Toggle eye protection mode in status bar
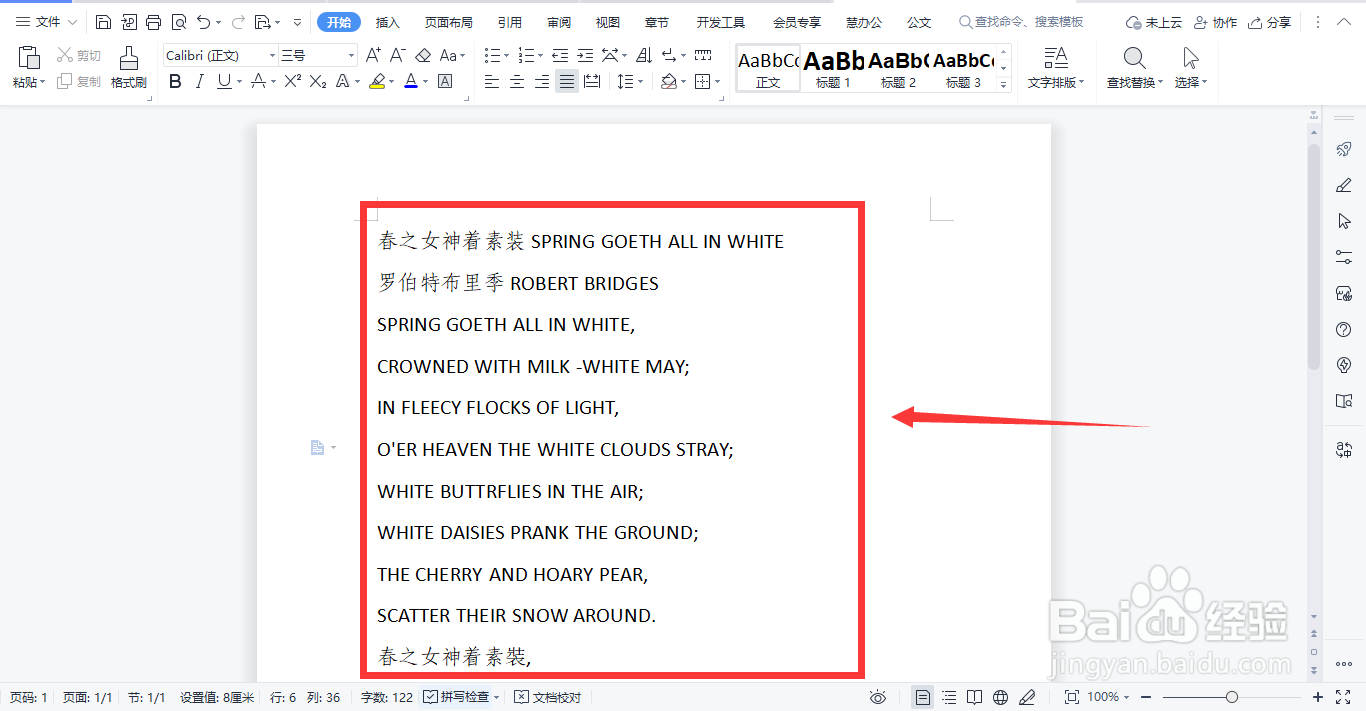1366x711 pixels. (878, 697)
